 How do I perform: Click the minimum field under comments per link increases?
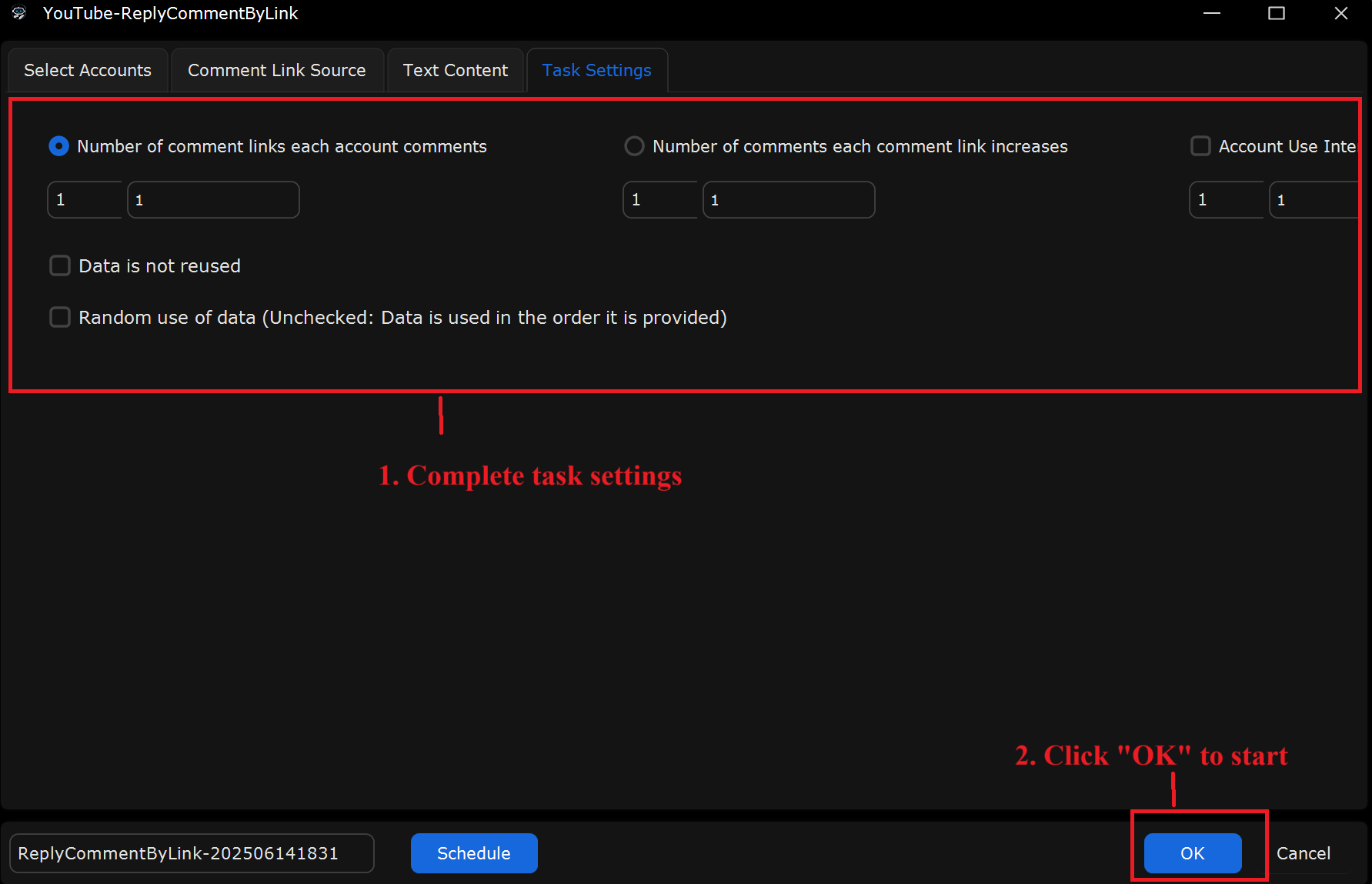[660, 200]
